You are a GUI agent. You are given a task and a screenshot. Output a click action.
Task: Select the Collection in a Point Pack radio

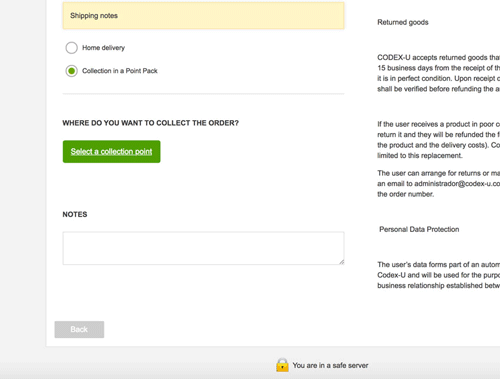click(71, 71)
